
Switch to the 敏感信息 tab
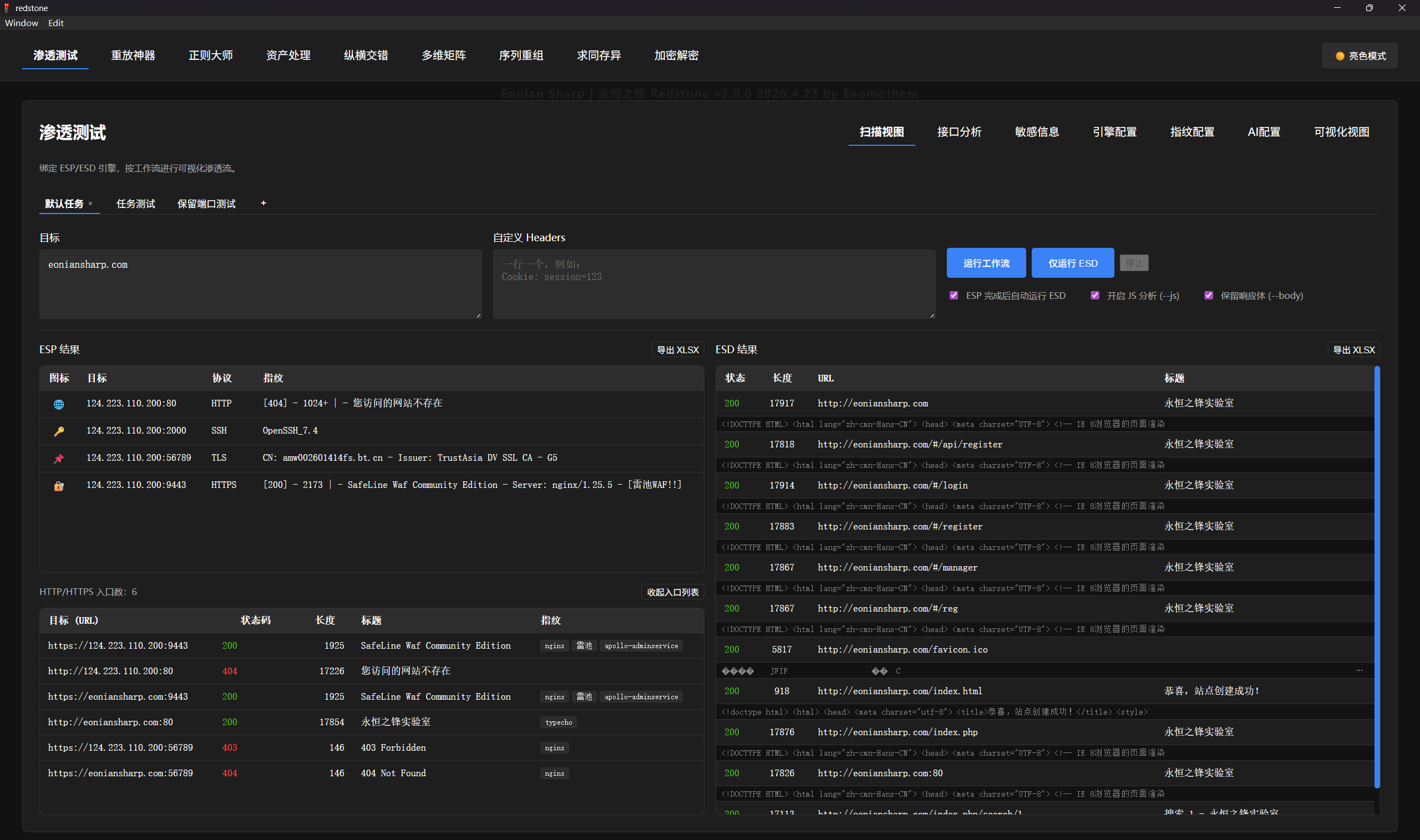1037,132
